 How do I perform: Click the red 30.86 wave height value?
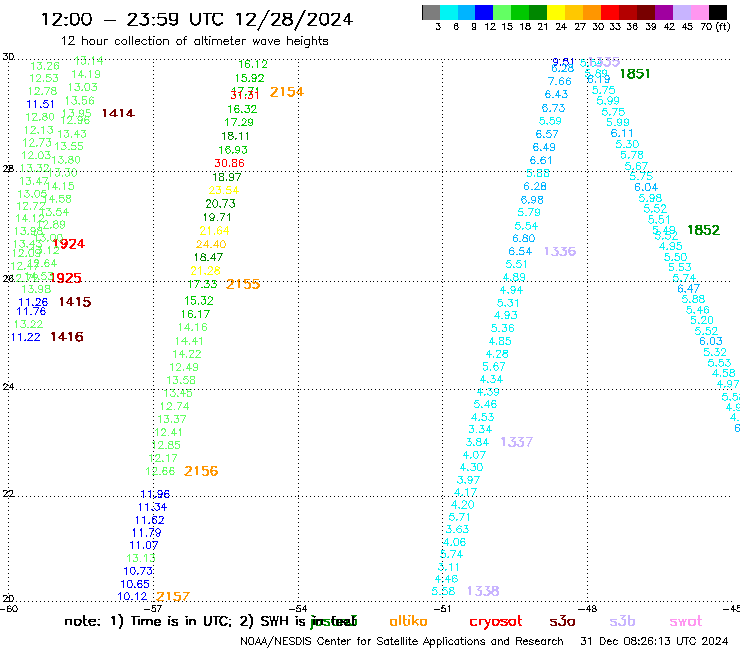(x=229, y=163)
